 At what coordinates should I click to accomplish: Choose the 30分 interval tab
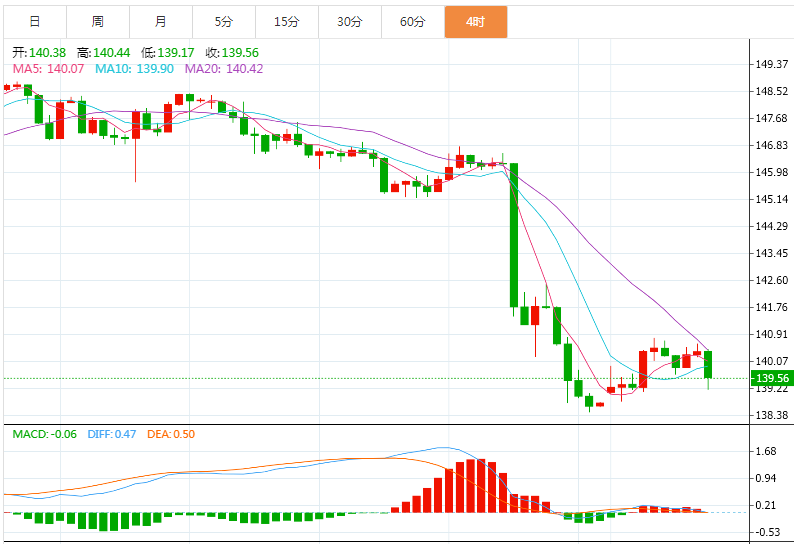pyautogui.click(x=350, y=22)
